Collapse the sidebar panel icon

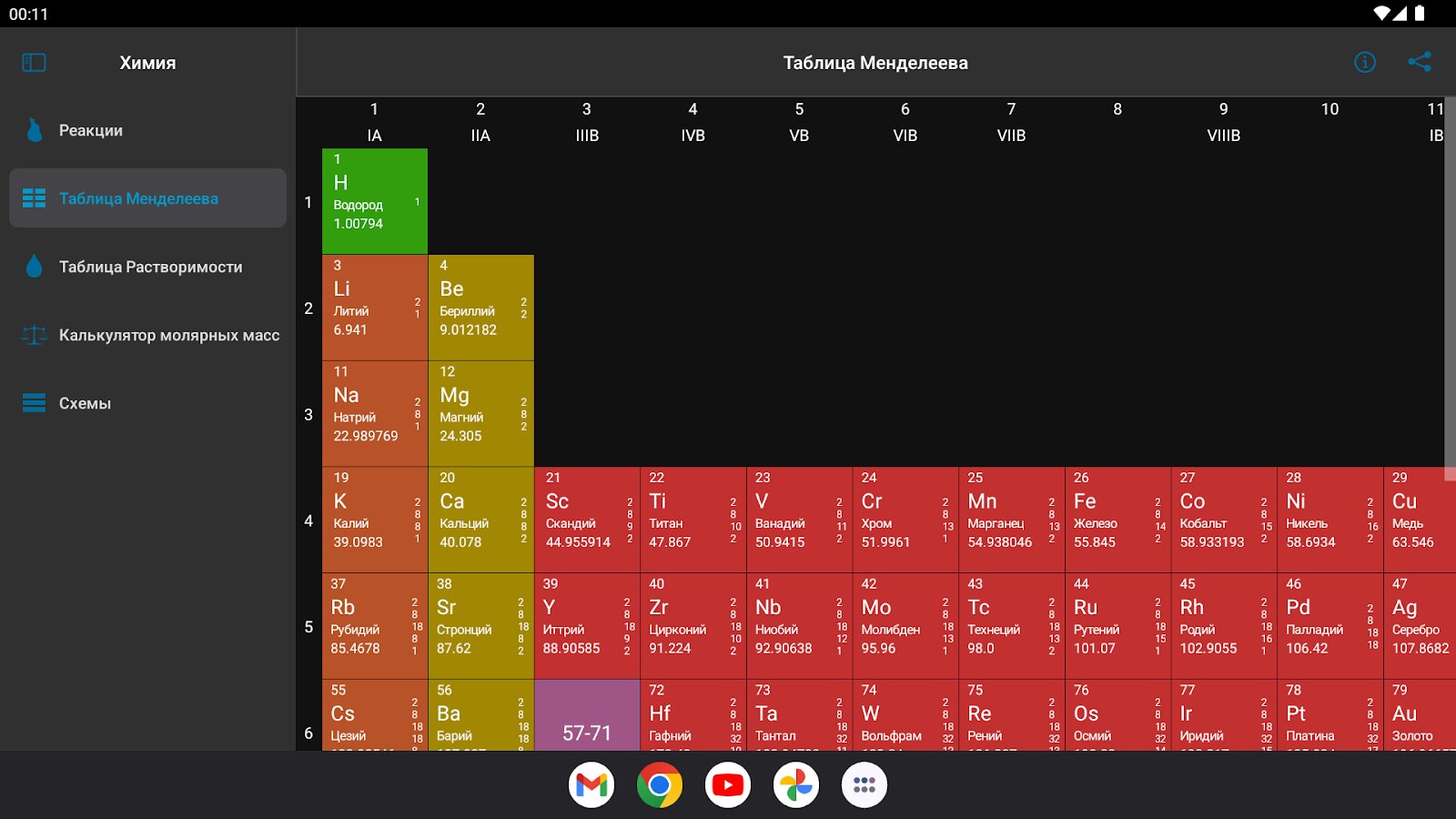click(34, 63)
